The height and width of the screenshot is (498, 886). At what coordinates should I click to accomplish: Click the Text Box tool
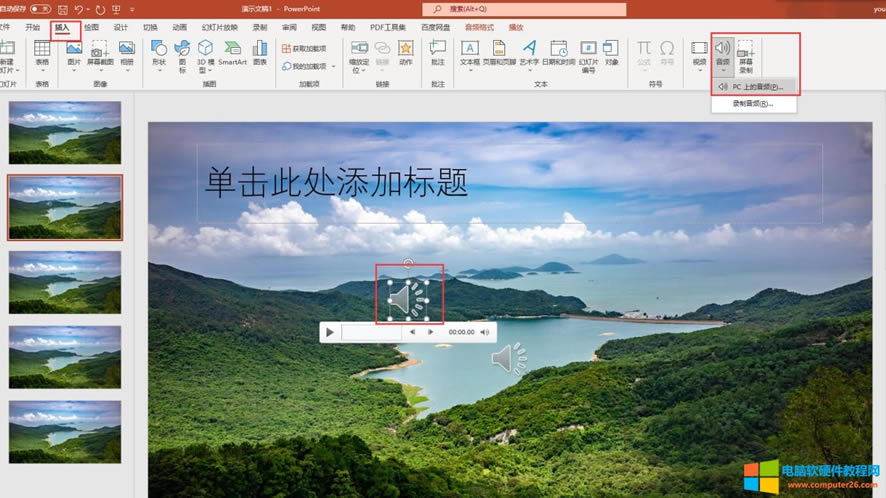(x=470, y=52)
